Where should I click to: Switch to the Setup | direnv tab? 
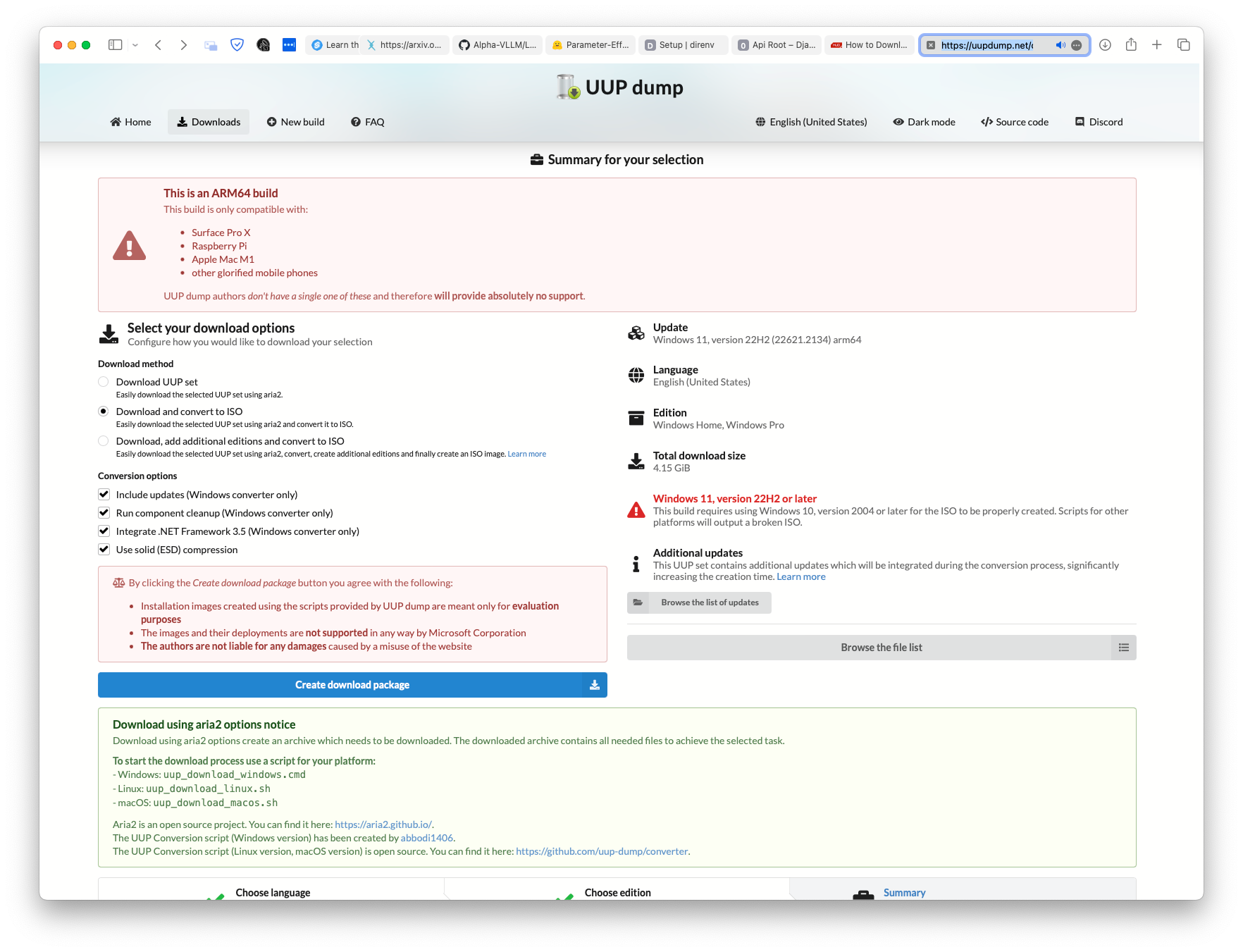coord(684,45)
